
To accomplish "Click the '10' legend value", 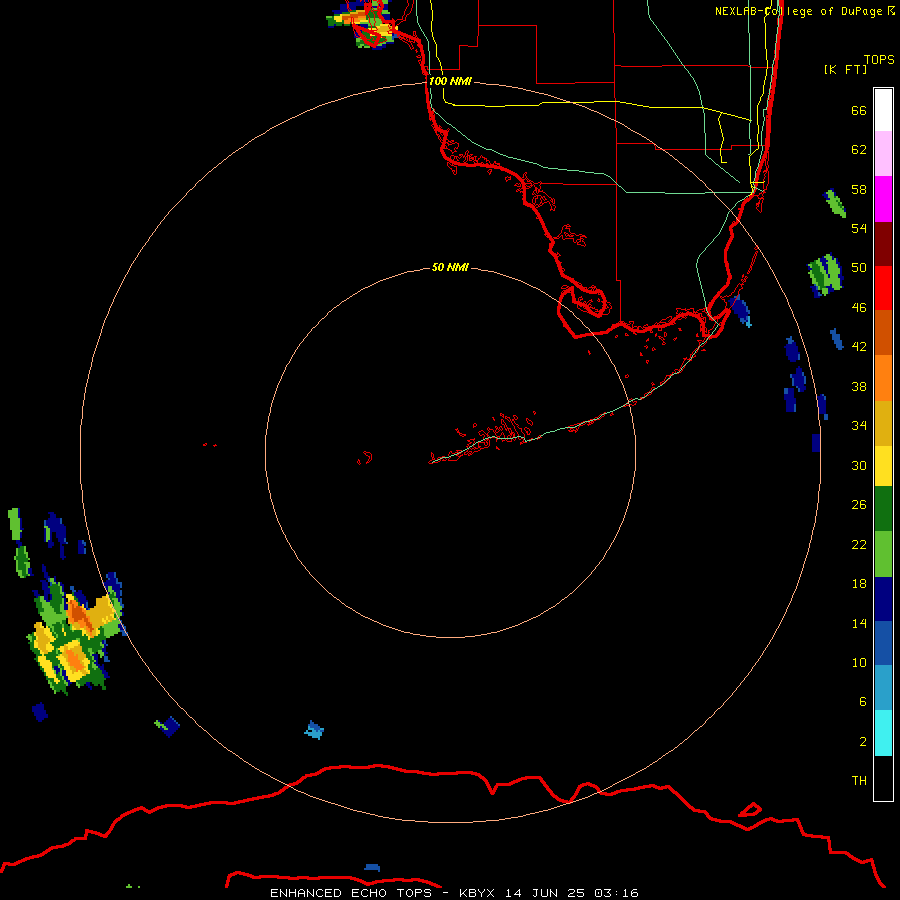I will tap(859, 662).
